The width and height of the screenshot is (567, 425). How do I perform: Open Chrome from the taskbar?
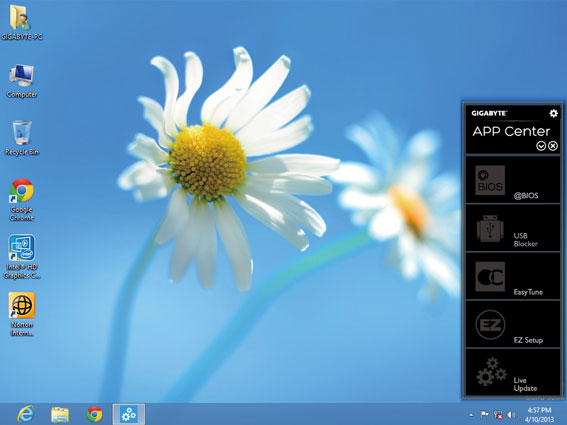click(94, 414)
